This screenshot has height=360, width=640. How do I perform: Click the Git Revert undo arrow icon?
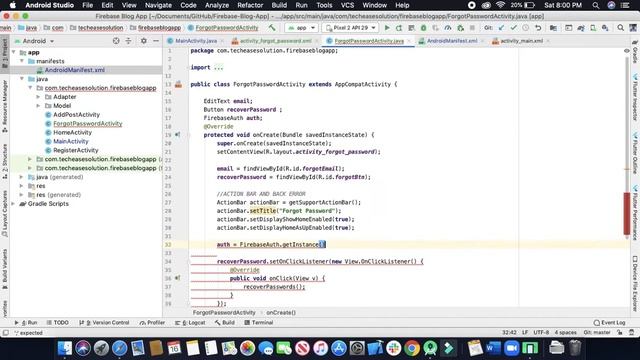point(538,28)
